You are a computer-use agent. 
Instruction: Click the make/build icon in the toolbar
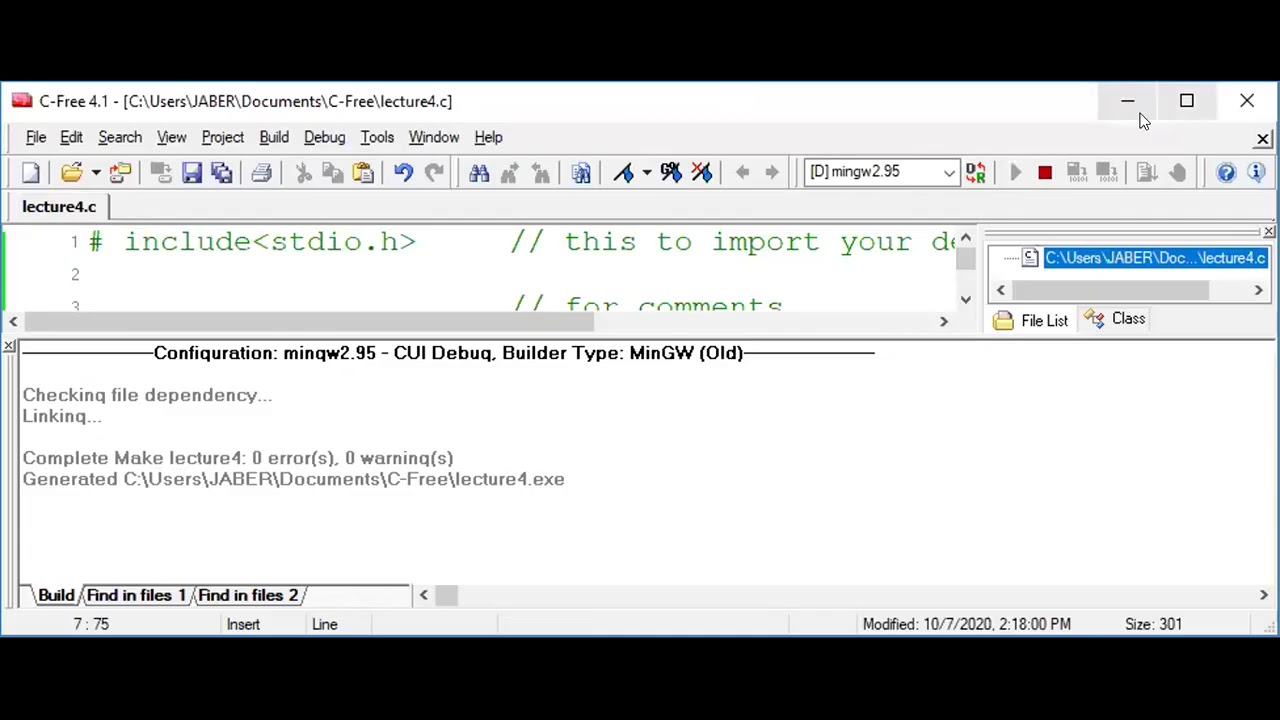pyautogui.click(x=1106, y=173)
